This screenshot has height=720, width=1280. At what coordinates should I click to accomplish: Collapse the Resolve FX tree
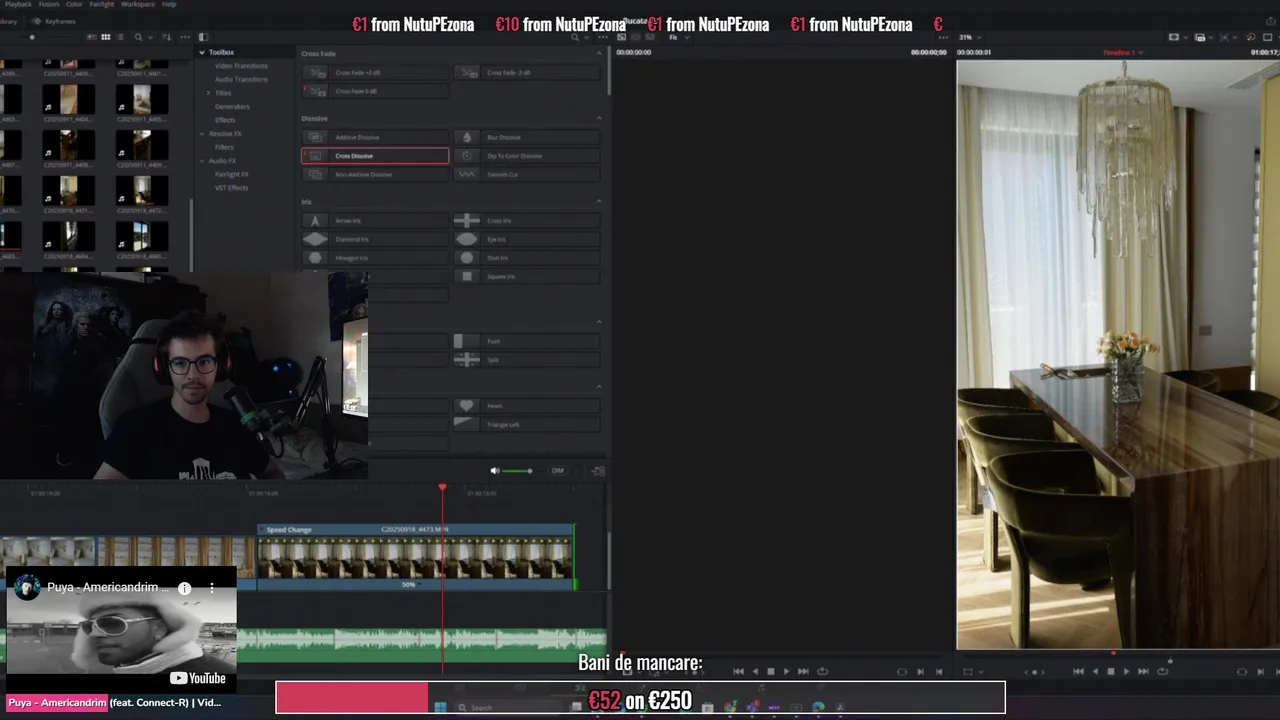[201, 133]
